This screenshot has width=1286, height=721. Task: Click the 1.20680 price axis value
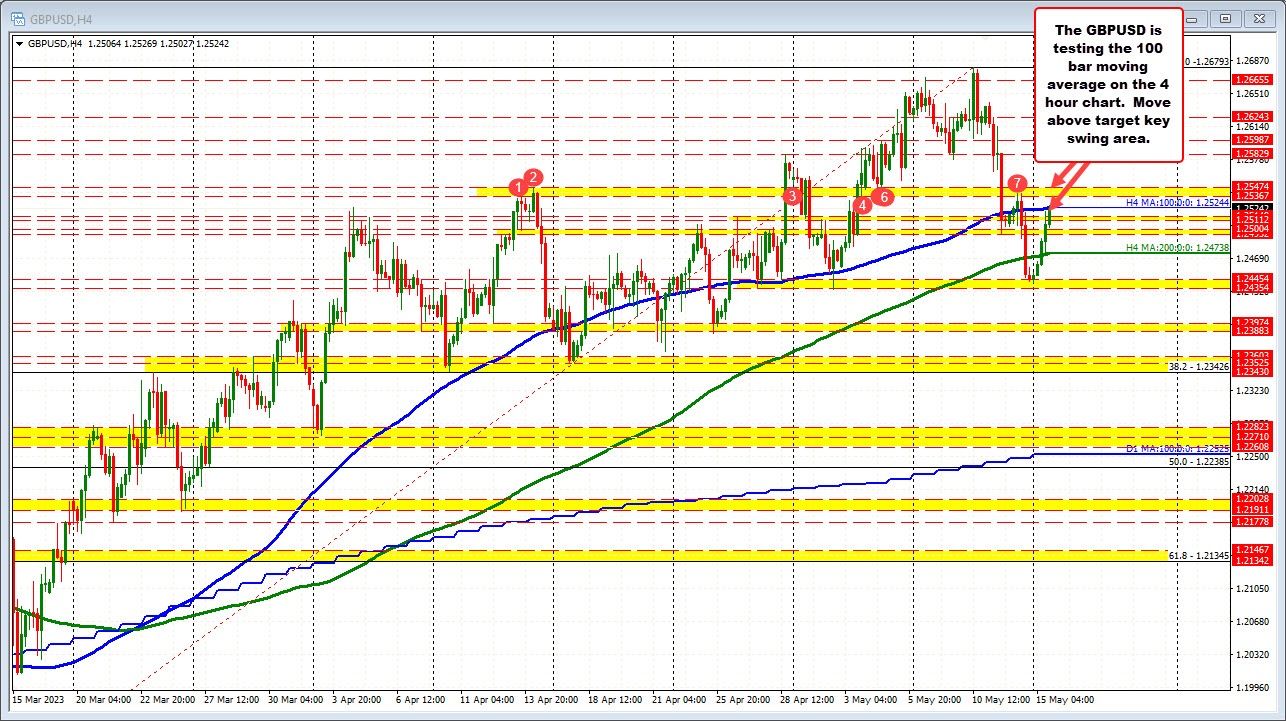tap(1252, 621)
